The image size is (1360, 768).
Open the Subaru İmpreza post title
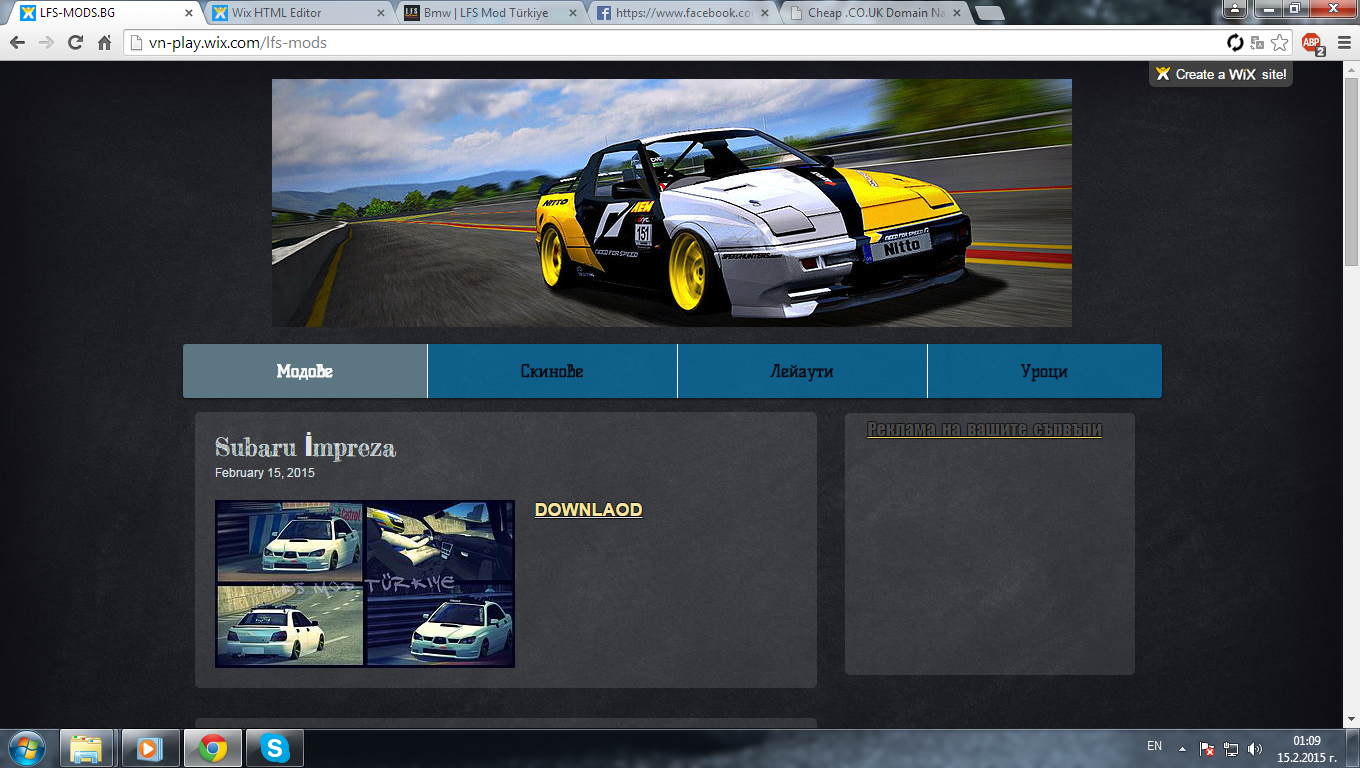point(305,447)
